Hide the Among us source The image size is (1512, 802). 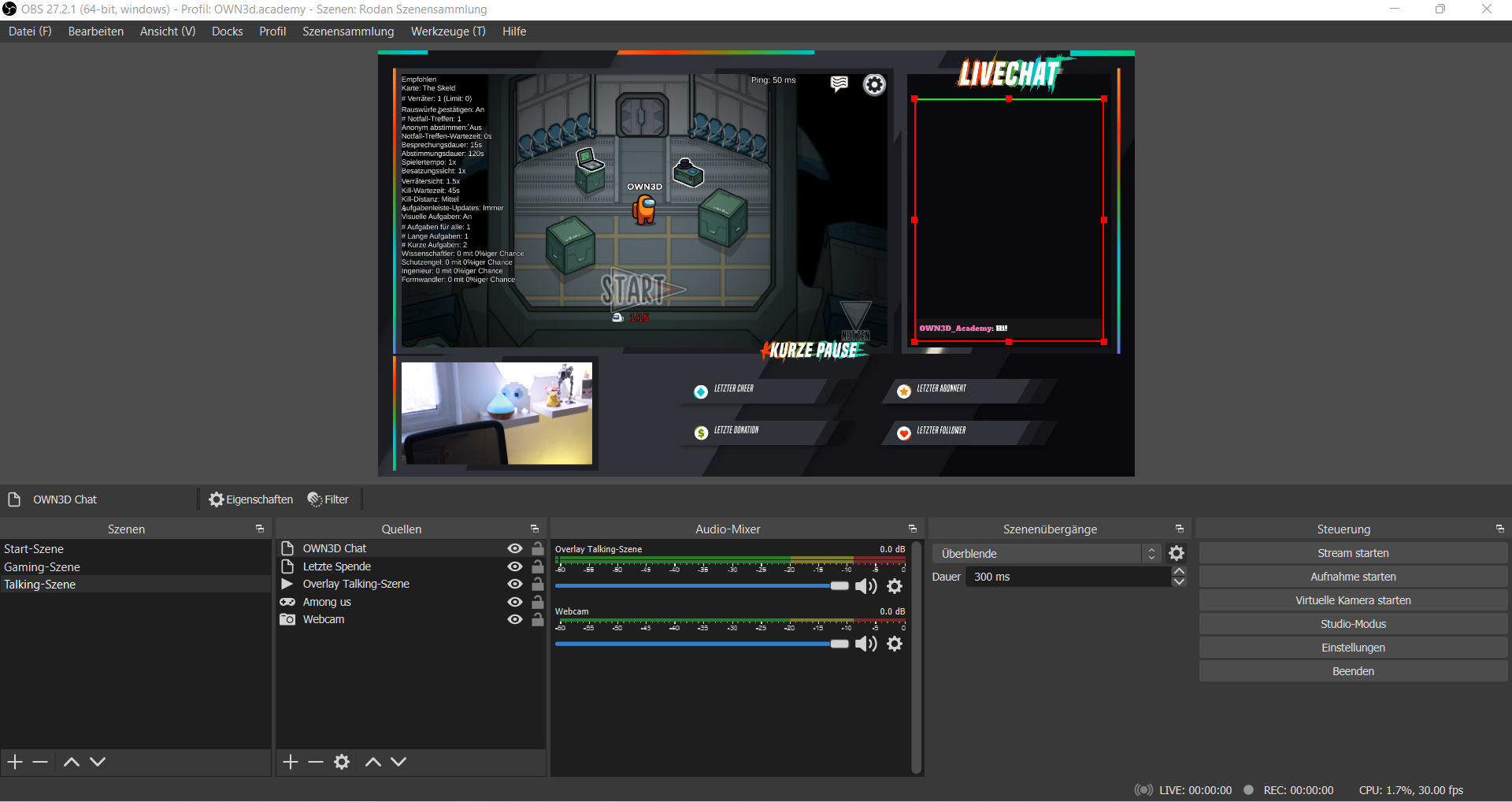(x=514, y=601)
